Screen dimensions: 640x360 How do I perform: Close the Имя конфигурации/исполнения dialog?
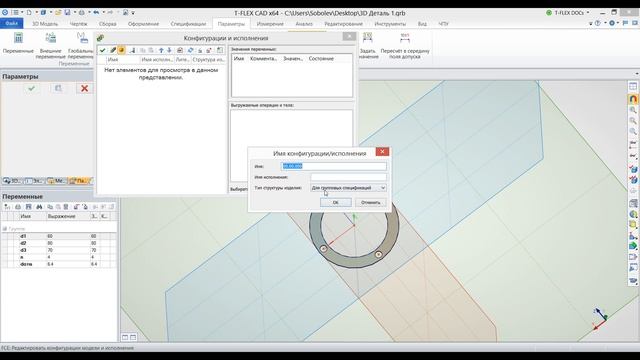click(x=382, y=152)
